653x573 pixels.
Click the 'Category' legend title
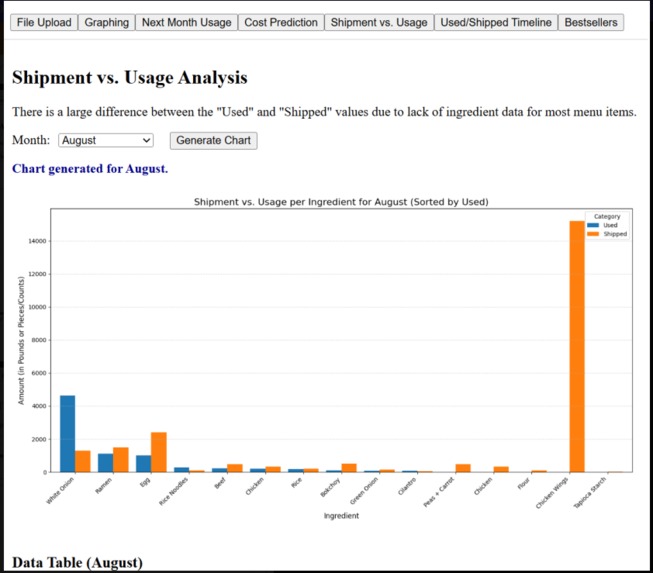(x=607, y=217)
